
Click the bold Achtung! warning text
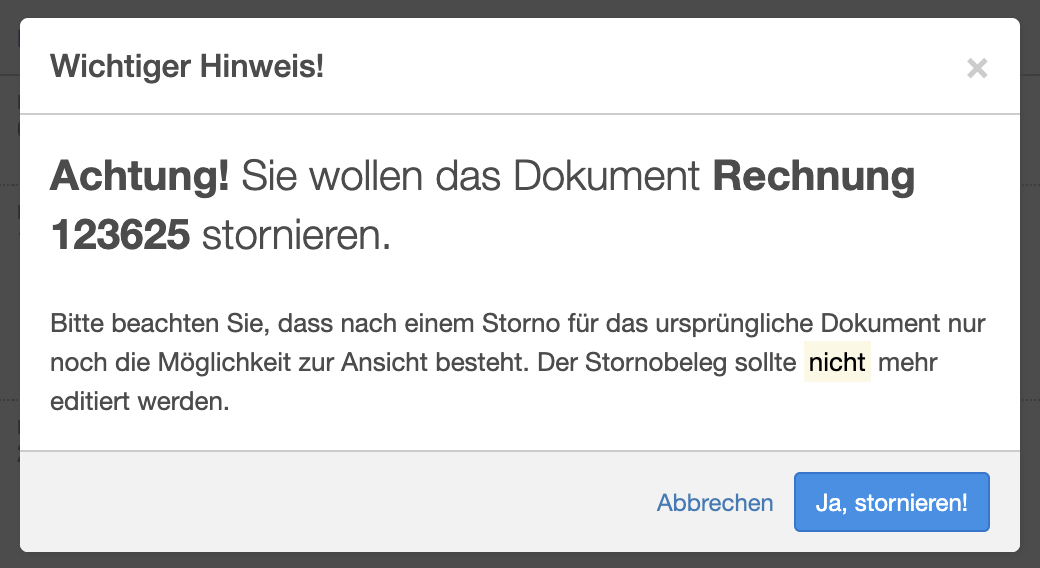[x=140, y=178]
